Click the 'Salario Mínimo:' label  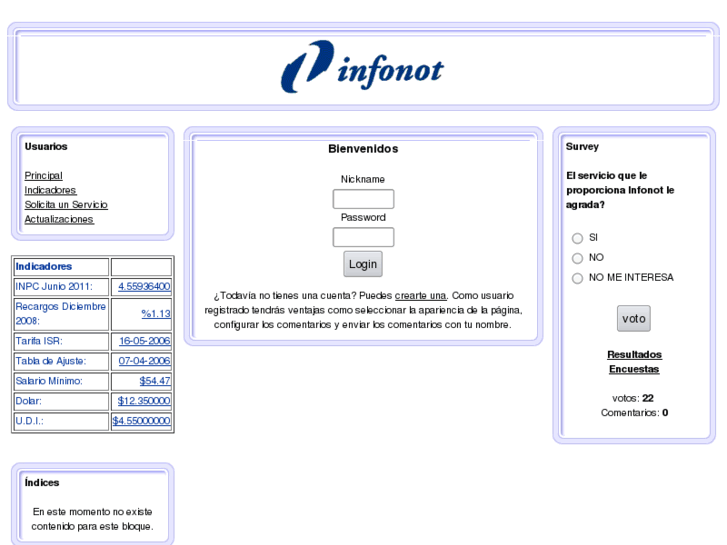(x=49, y=381)
